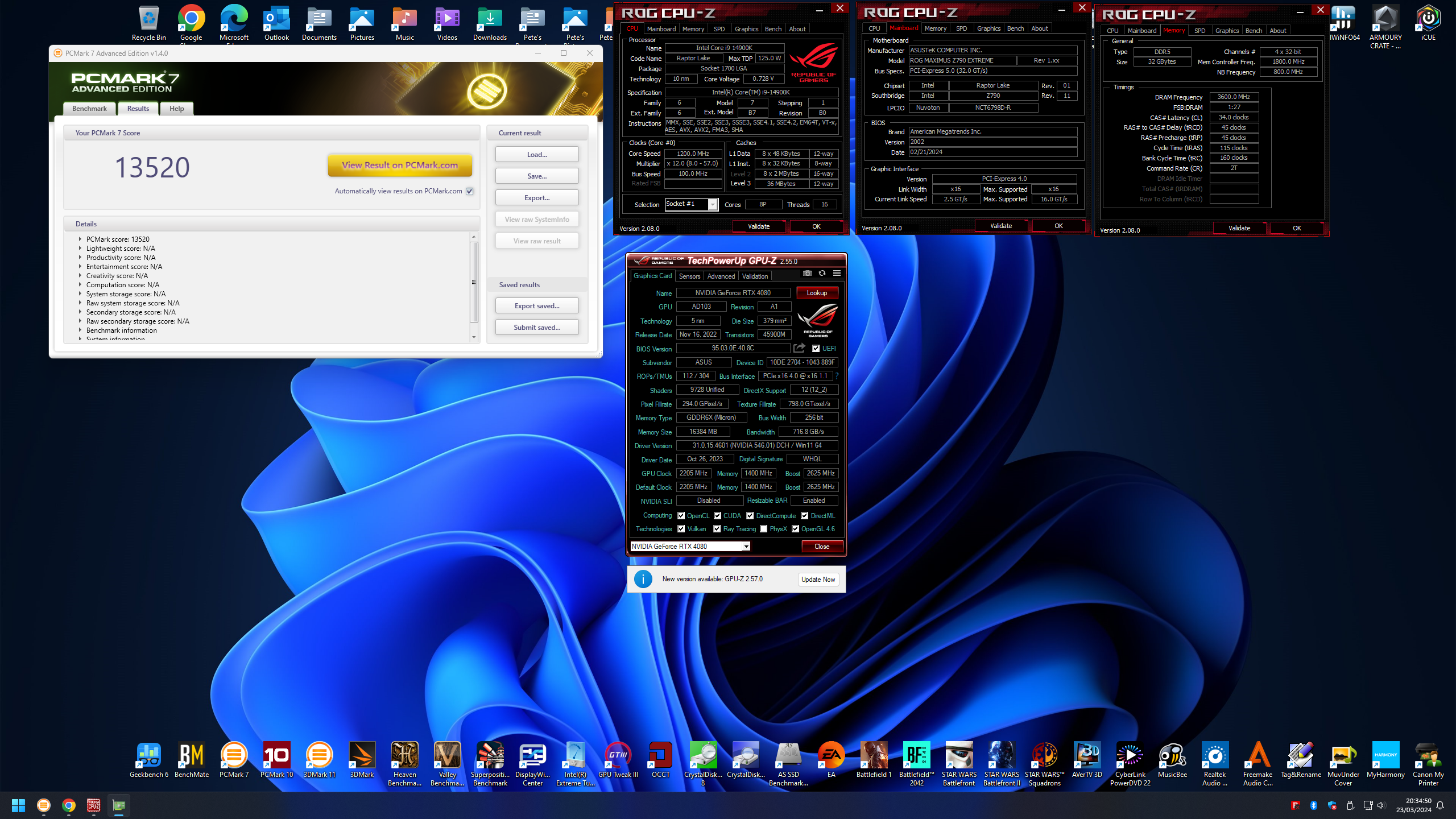This screenshot has width=1456, height=819.
Task: Launch Geekbench 6 shortcut
Action: (x=148, y=760)
